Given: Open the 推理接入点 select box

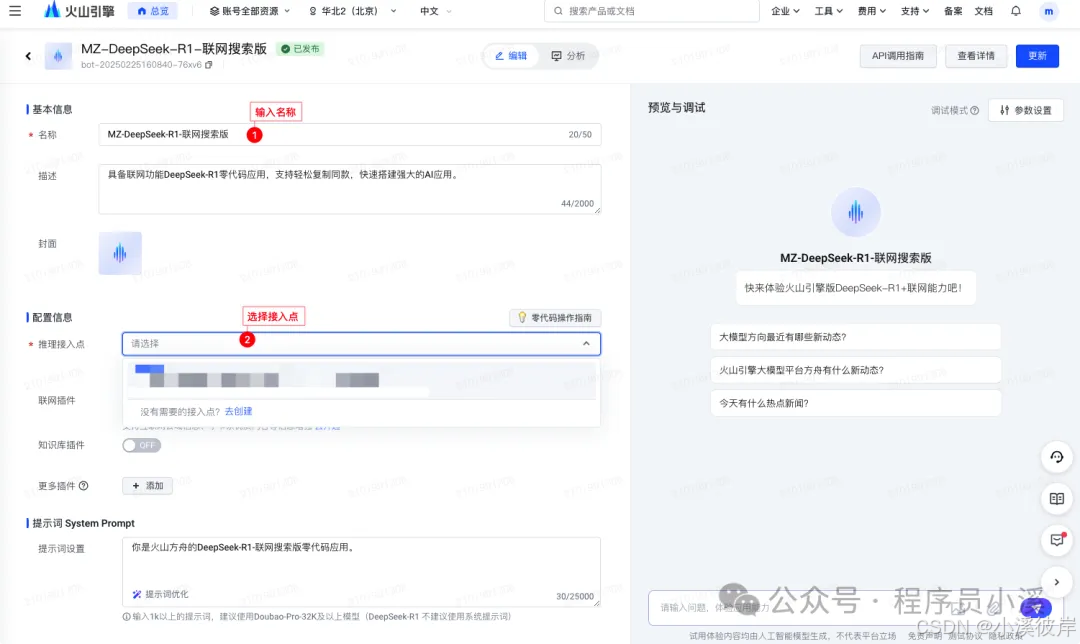Looking at the screenshot, I should pos(361,344).
